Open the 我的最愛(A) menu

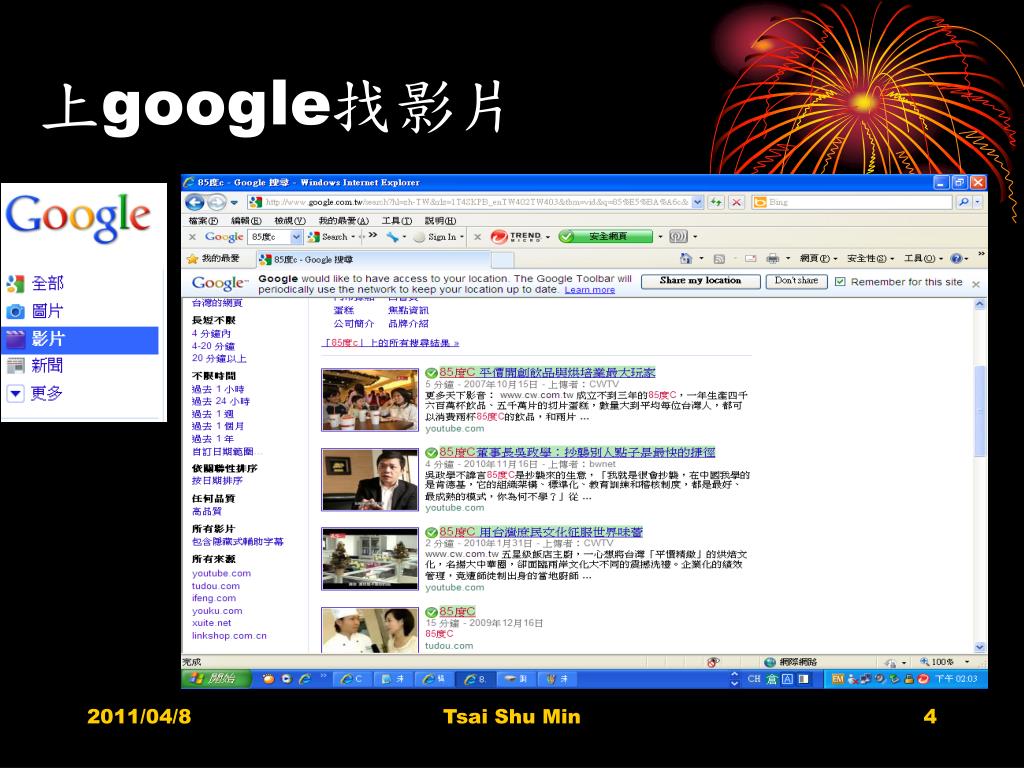[344, 221]
